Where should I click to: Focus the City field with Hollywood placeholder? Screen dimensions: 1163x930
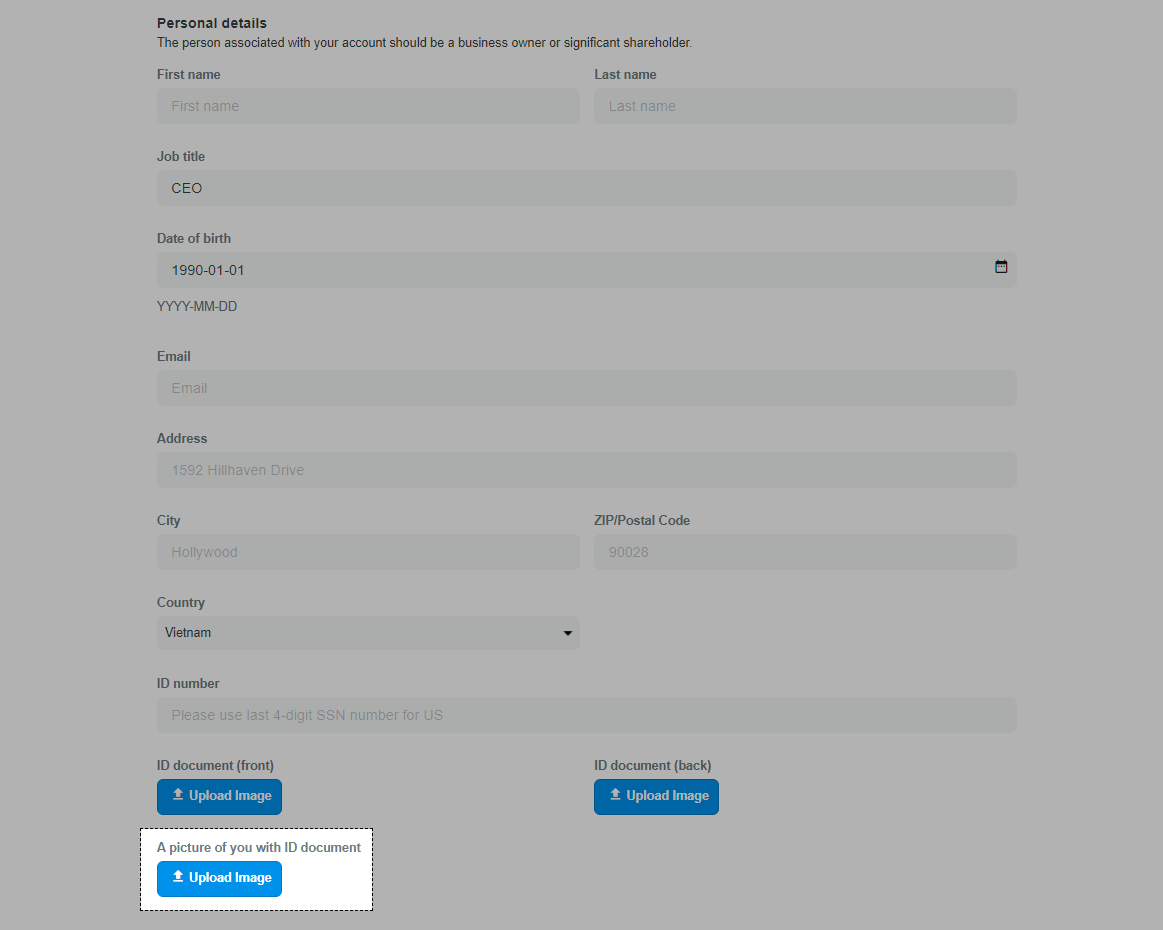[x=368, y=552]
